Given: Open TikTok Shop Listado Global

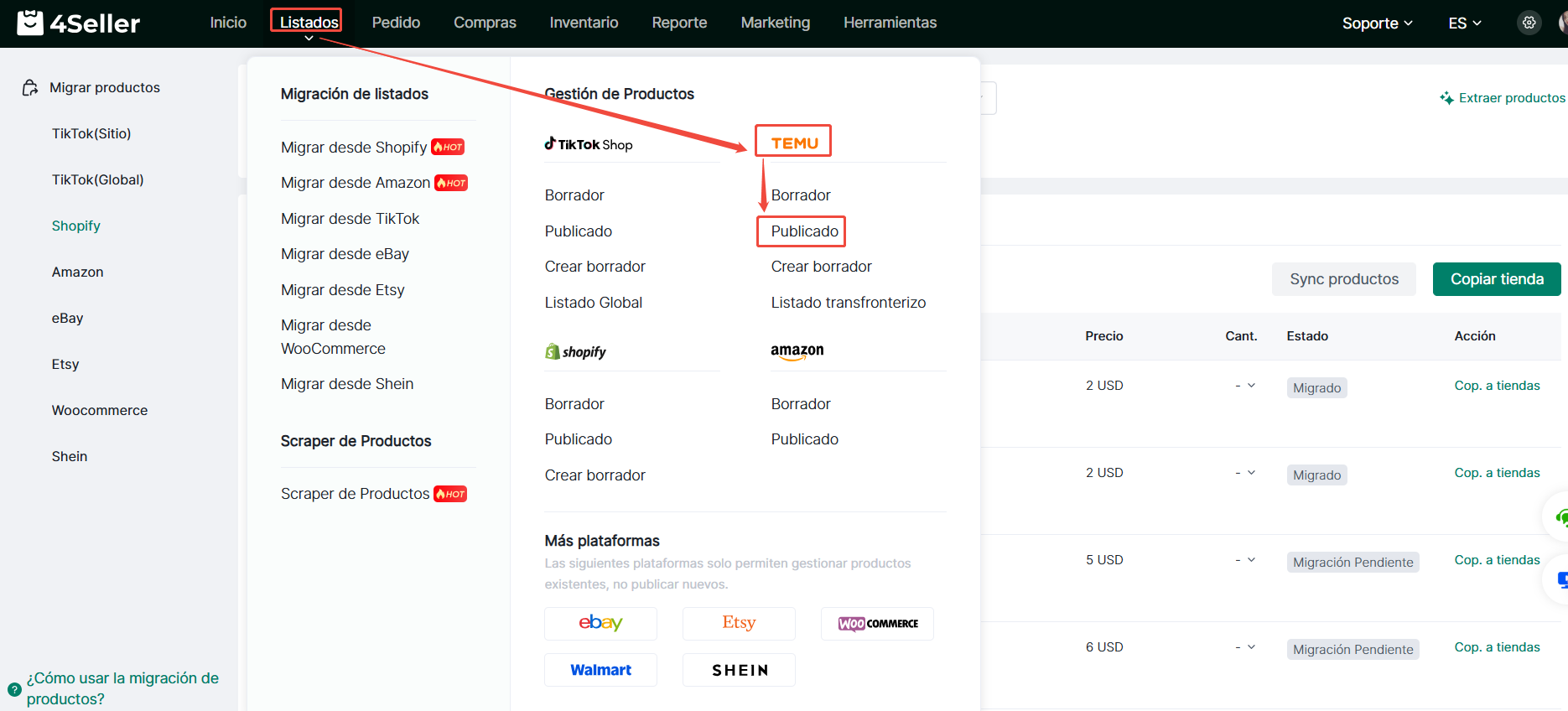Looking at the screenshot, I should (x=593, y=303).
